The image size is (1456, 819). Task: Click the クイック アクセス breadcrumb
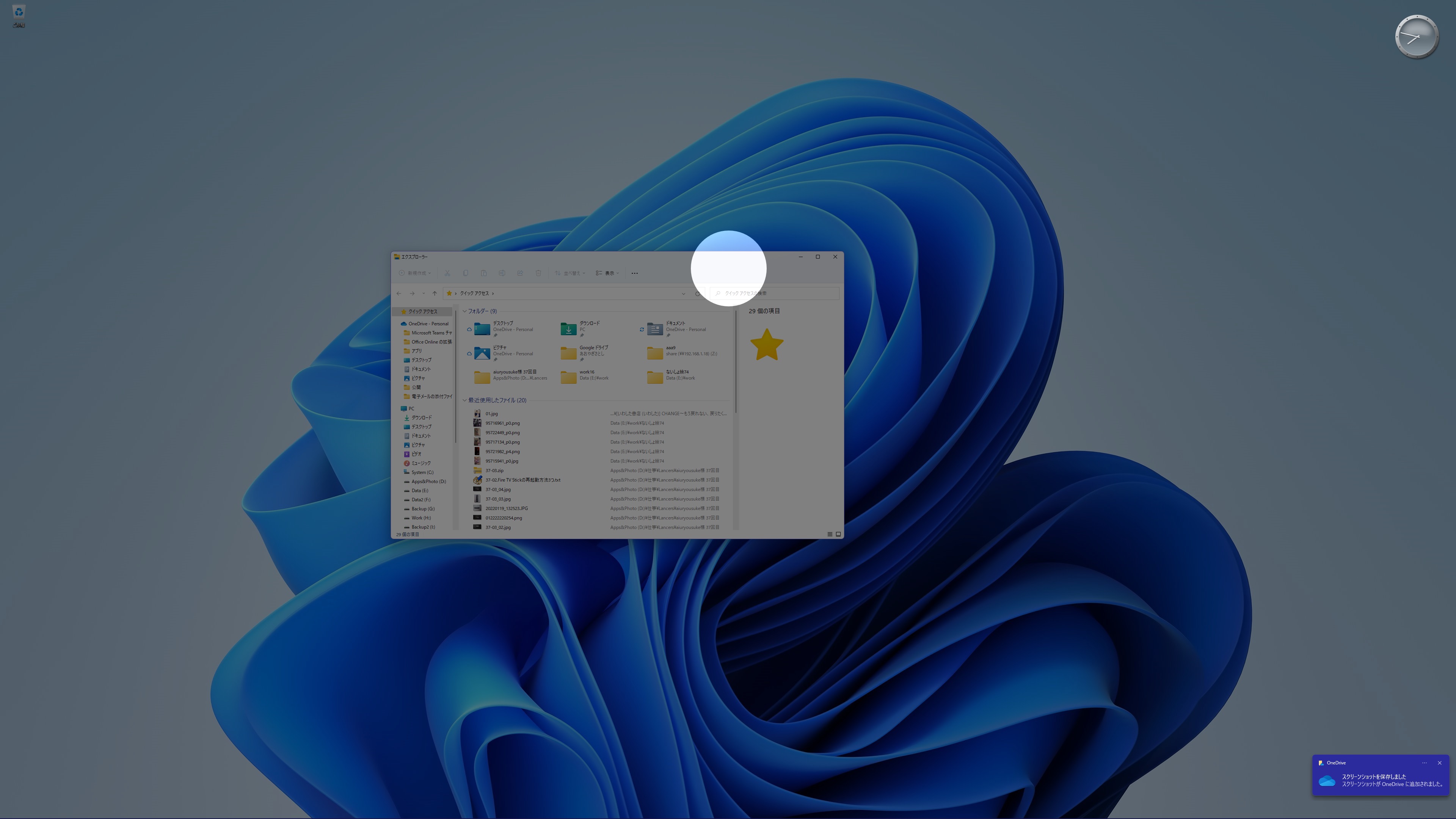474,293
